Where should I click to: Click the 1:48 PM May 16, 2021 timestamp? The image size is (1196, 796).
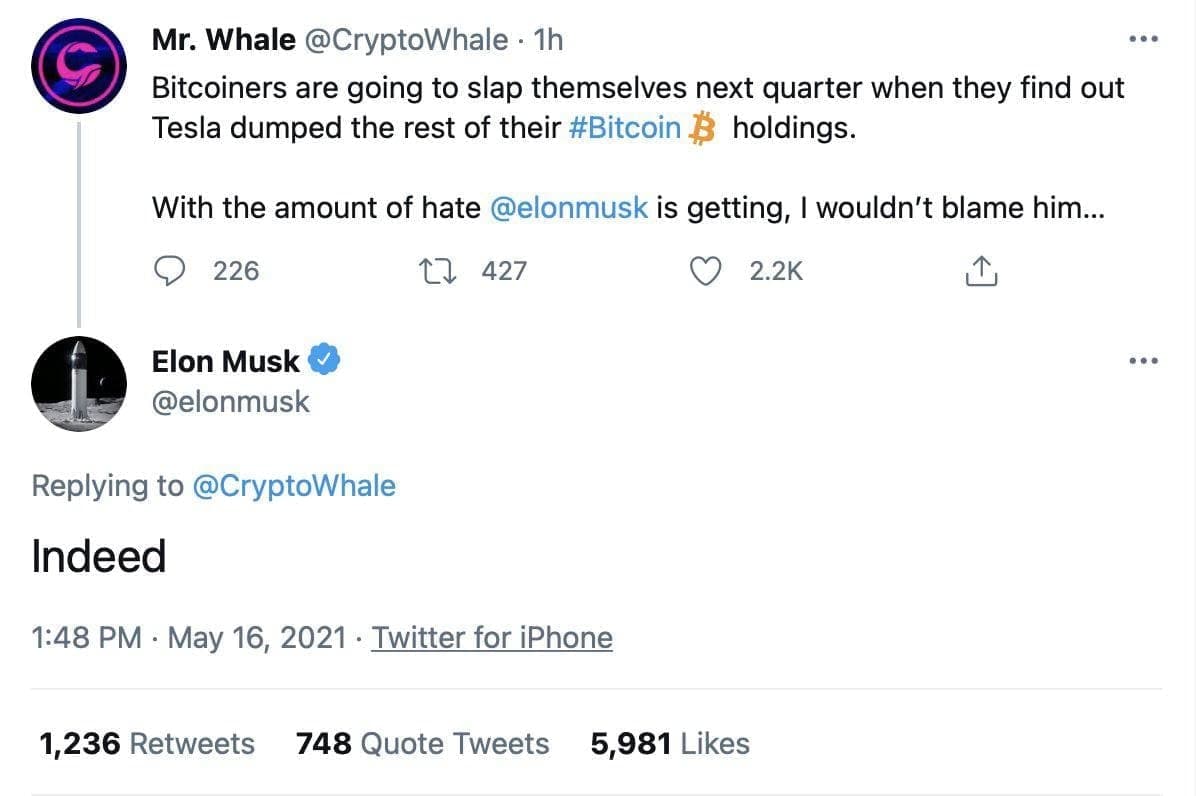tap(189, 637)
